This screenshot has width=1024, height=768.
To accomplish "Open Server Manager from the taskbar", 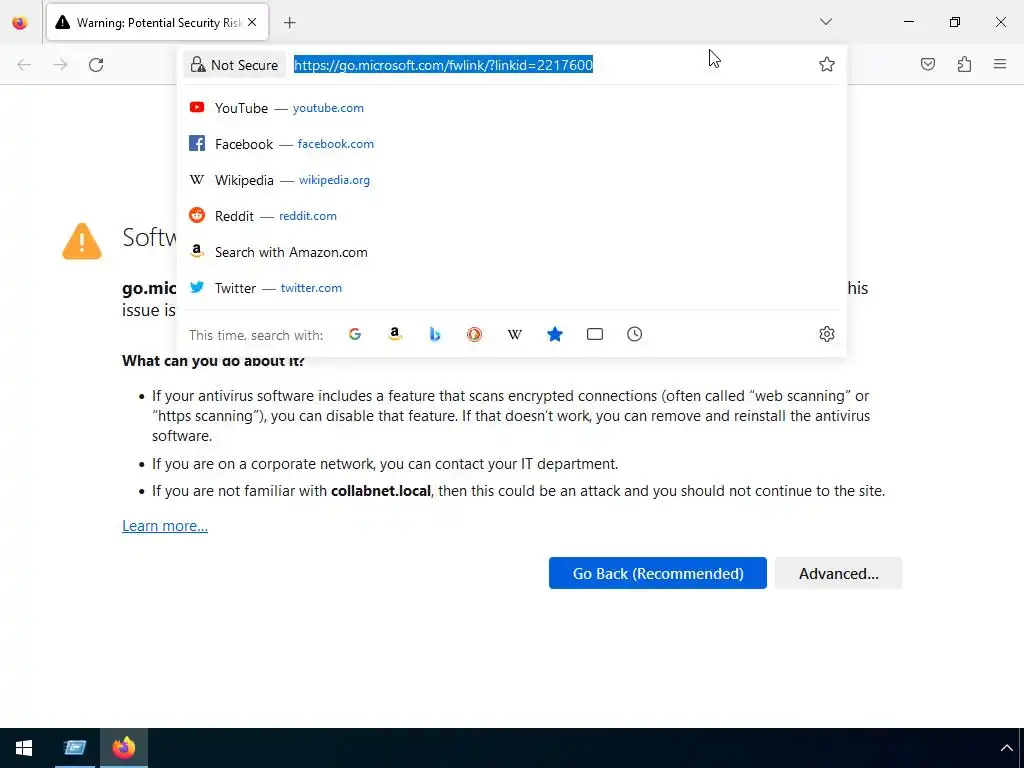I will (x=75, y=748).
